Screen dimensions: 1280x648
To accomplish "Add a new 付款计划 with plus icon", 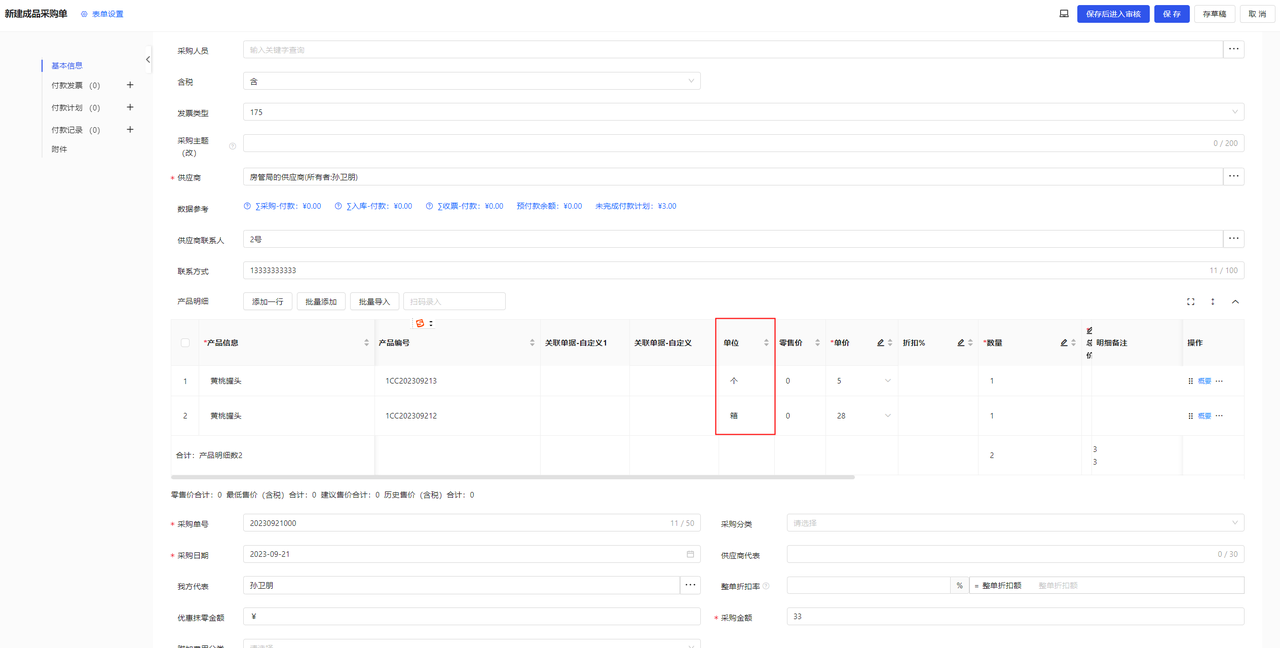I will pyautogui.click(x=130, y=107).
